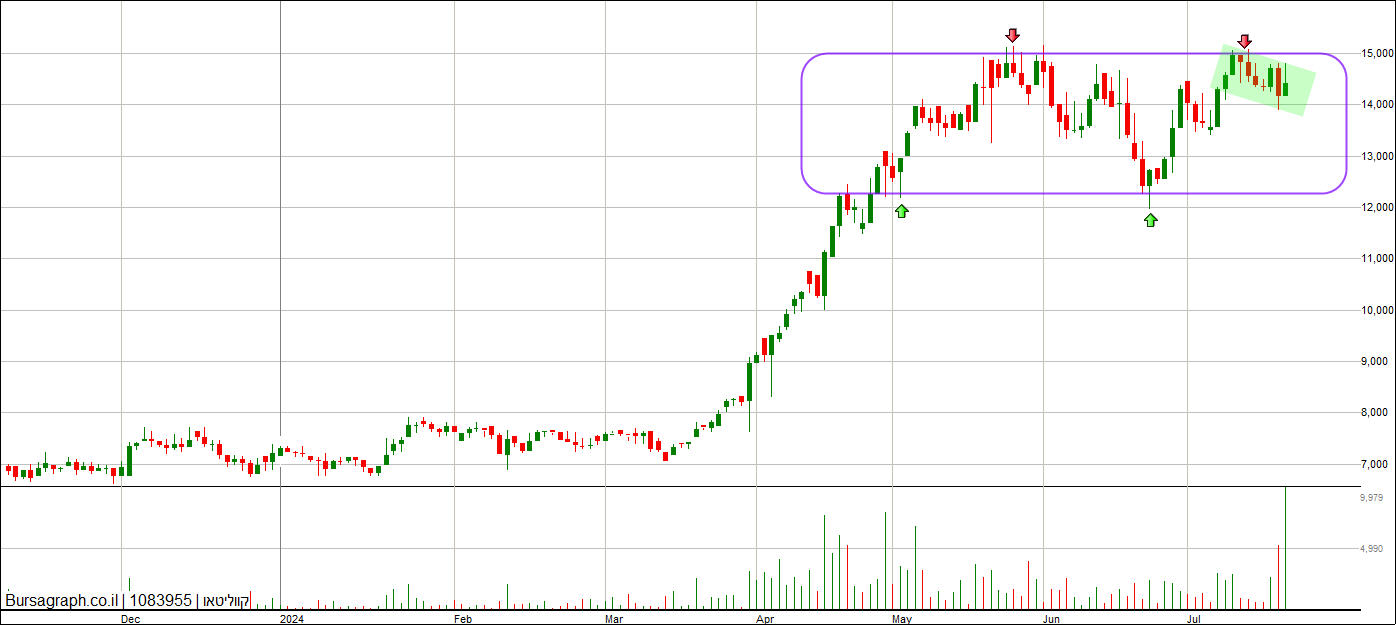Click the Jun label on the time axis
This screenshot has height=625, width=1396.
[x=1052, y=619]
